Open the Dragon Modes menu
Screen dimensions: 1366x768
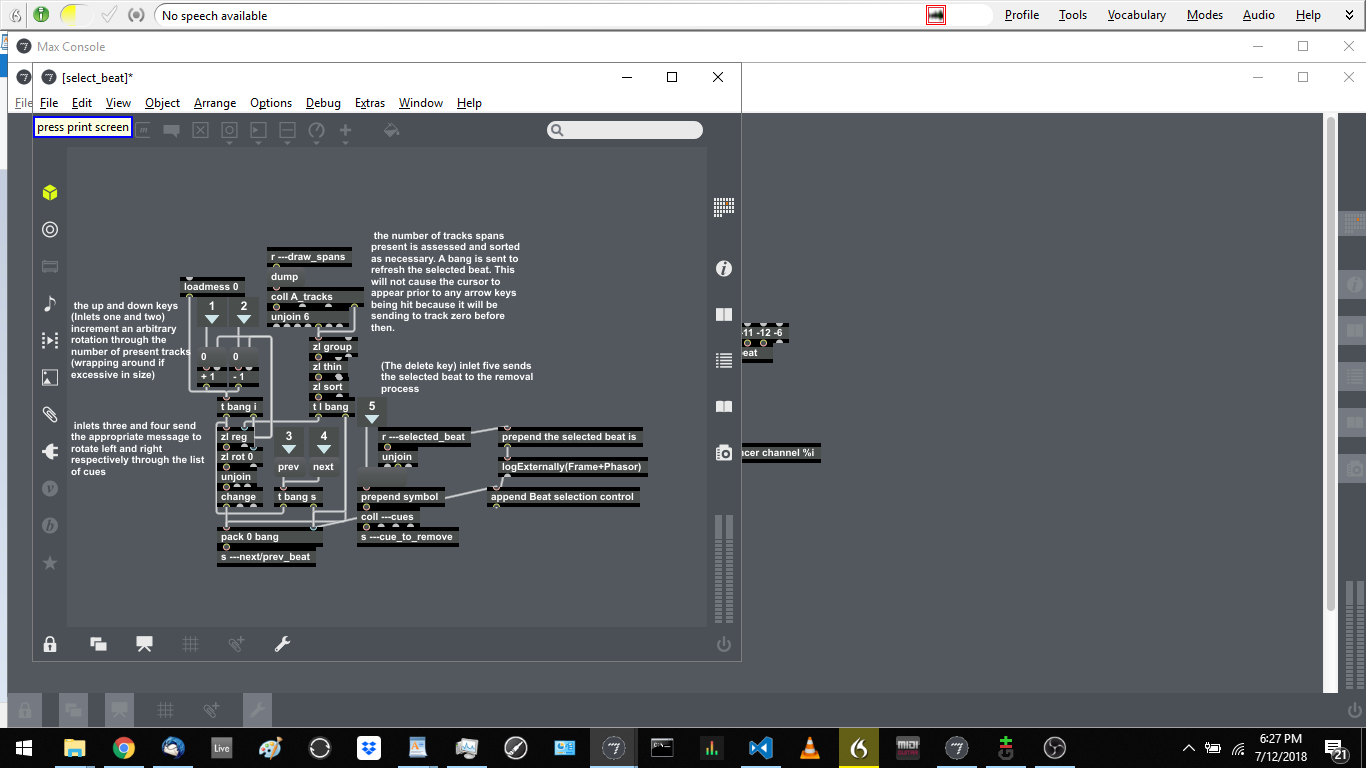click(1204, 15)
